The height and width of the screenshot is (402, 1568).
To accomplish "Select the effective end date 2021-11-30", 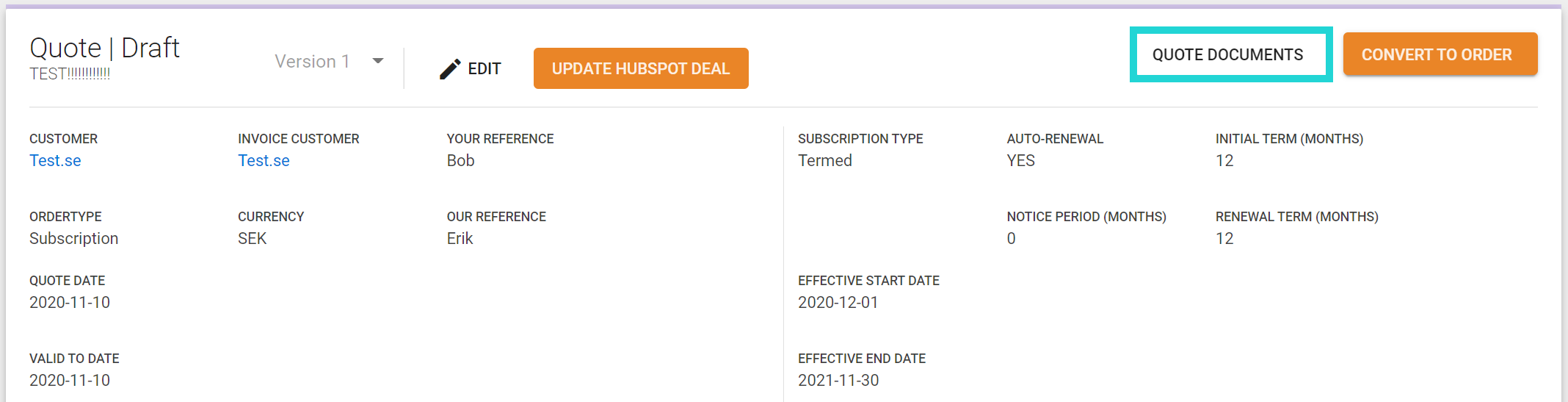I will (x=838, y=380).
